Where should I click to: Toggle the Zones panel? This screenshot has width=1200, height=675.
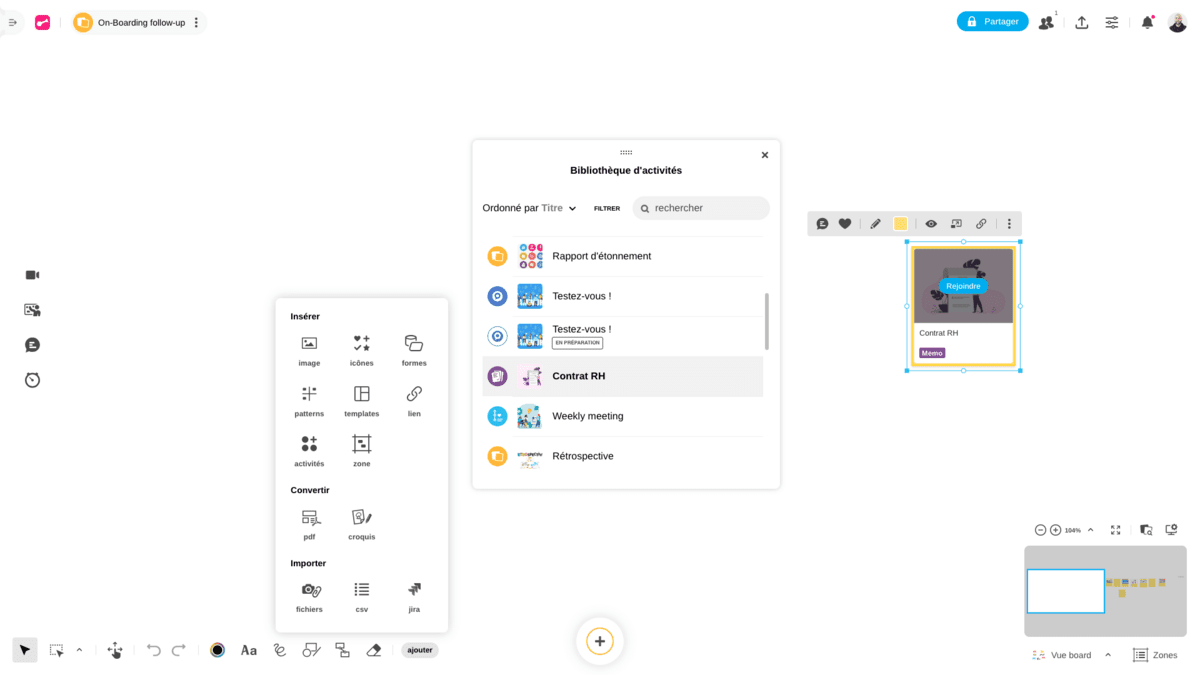(1154, 655)
